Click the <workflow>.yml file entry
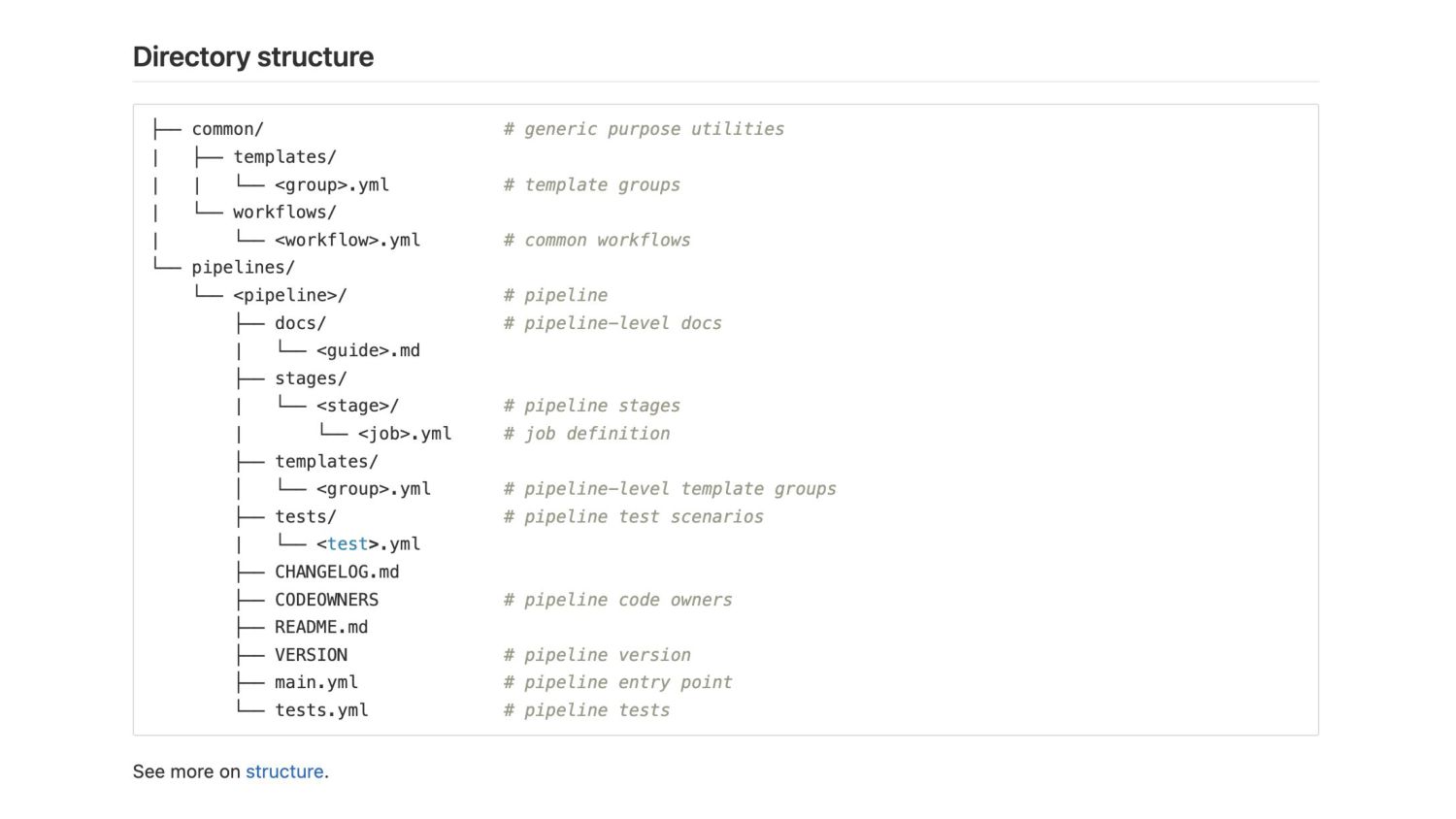 pos(347,240)
